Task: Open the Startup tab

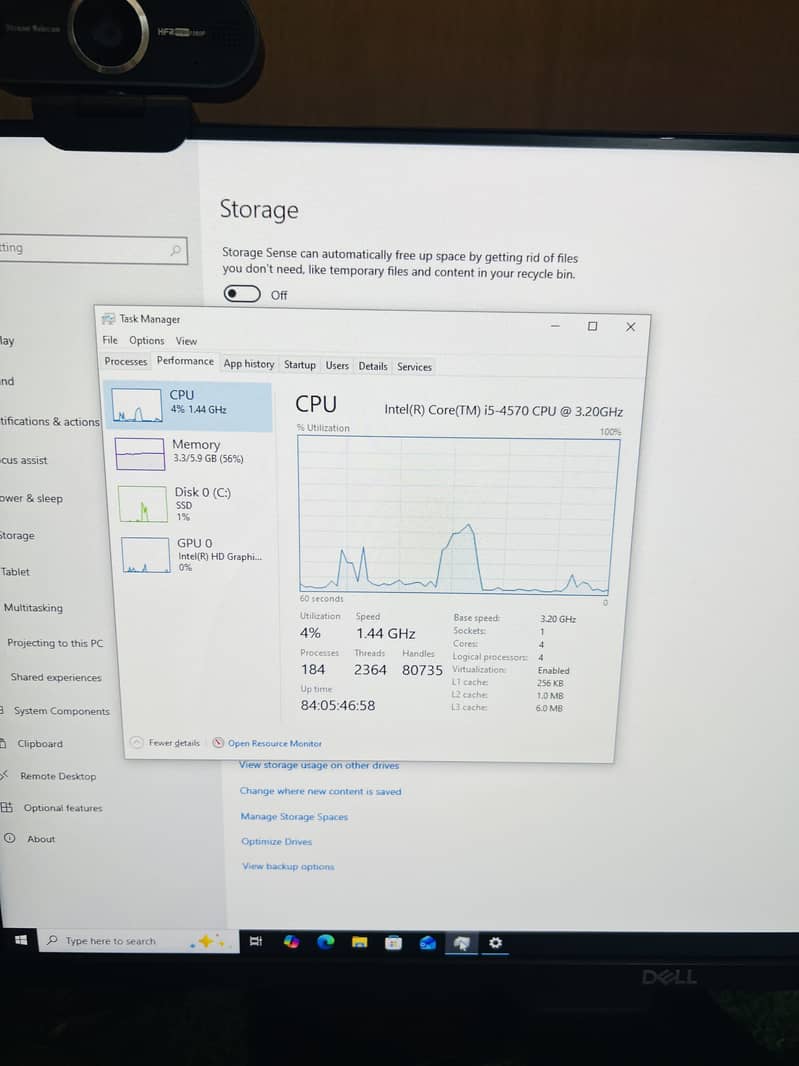Action: (300, 365)
